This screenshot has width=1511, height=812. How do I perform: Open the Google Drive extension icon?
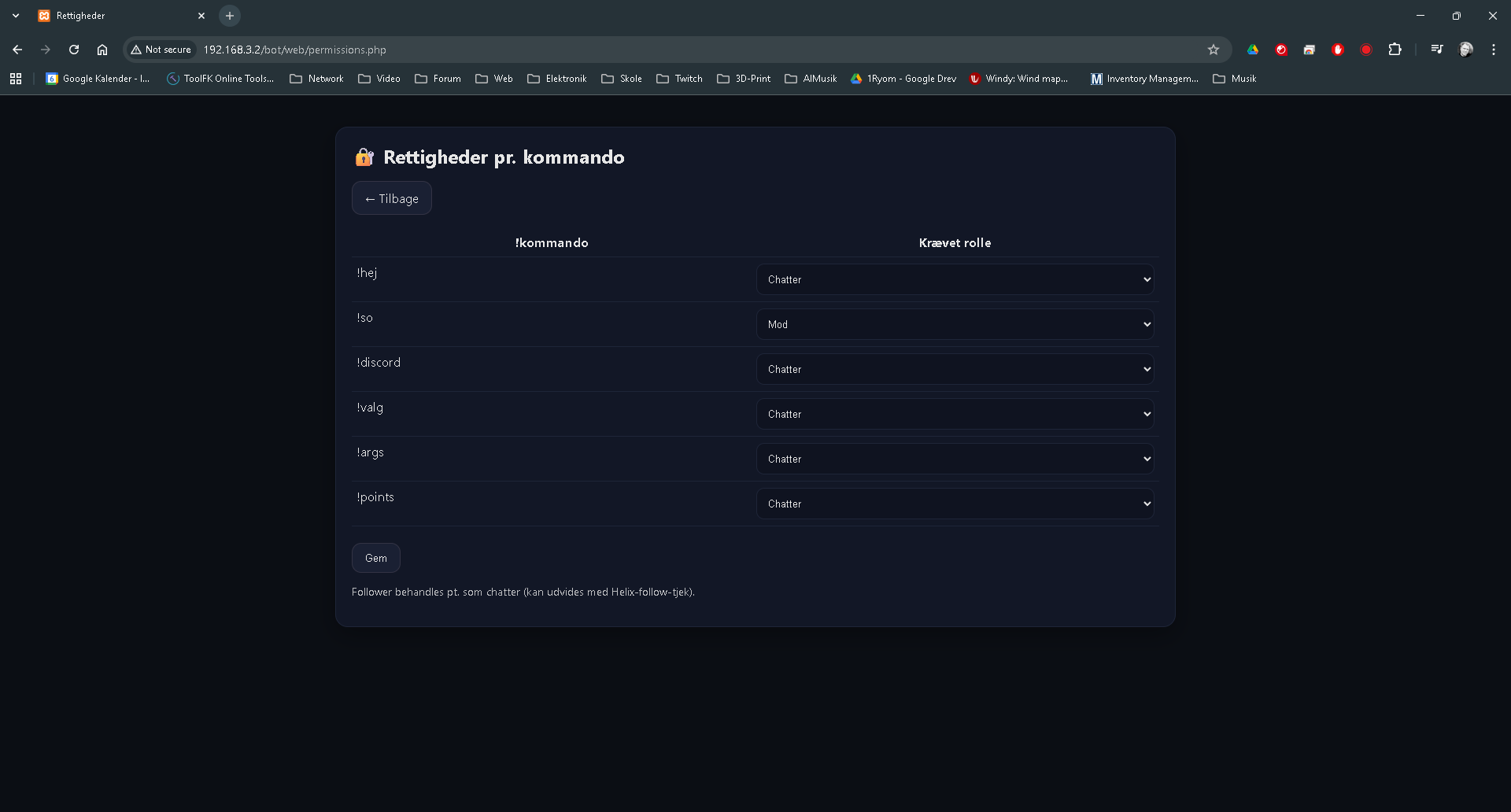tap(1253, 50)
